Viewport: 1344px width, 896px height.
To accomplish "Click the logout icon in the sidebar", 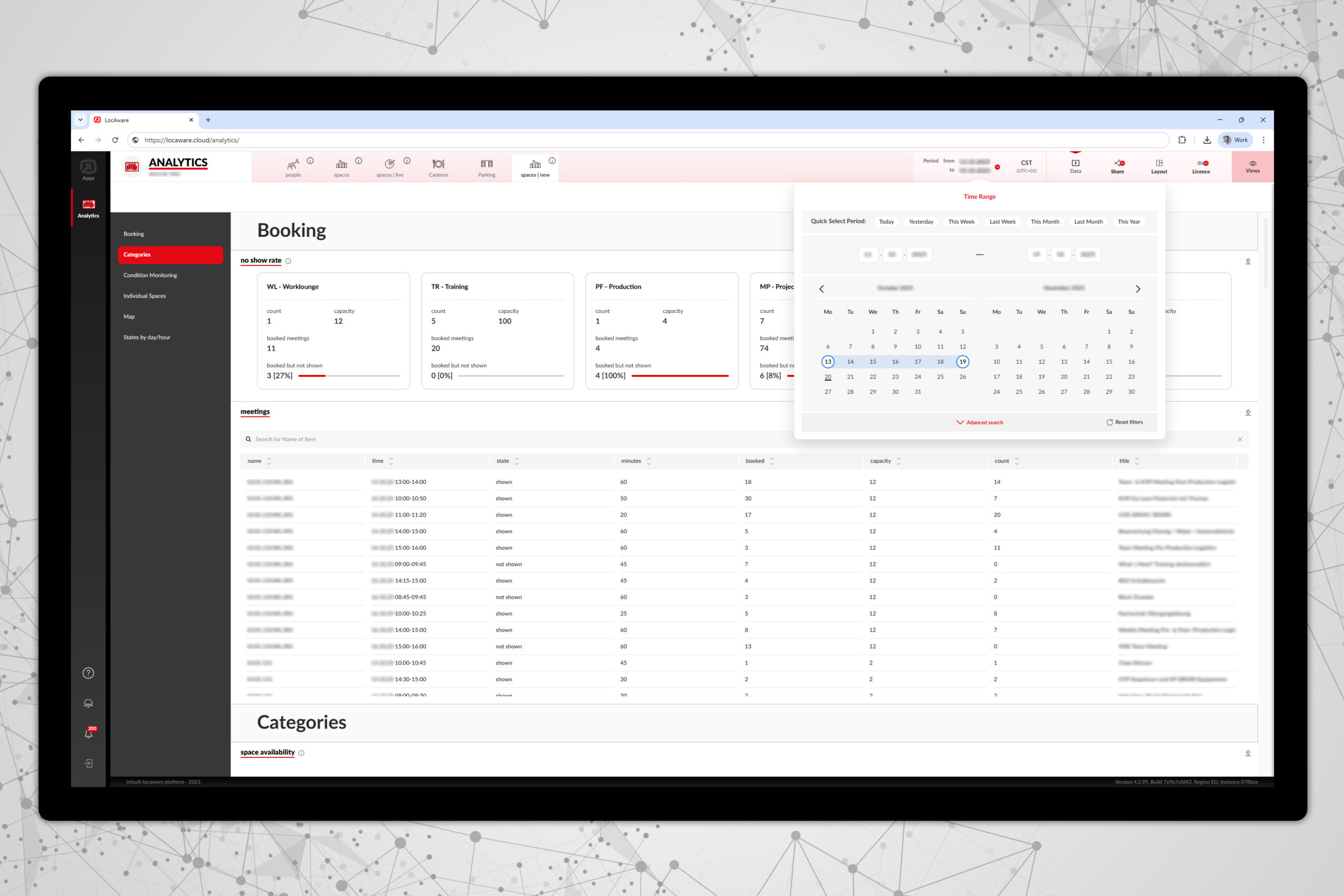I will click(x=88, y=763).
